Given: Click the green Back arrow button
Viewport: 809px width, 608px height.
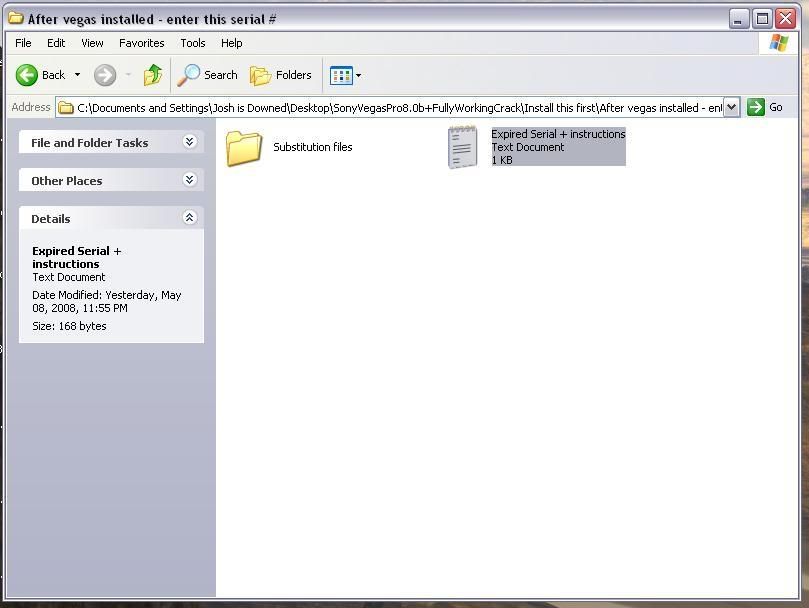Looking at the screenshot, I should [x=27, y=75].
